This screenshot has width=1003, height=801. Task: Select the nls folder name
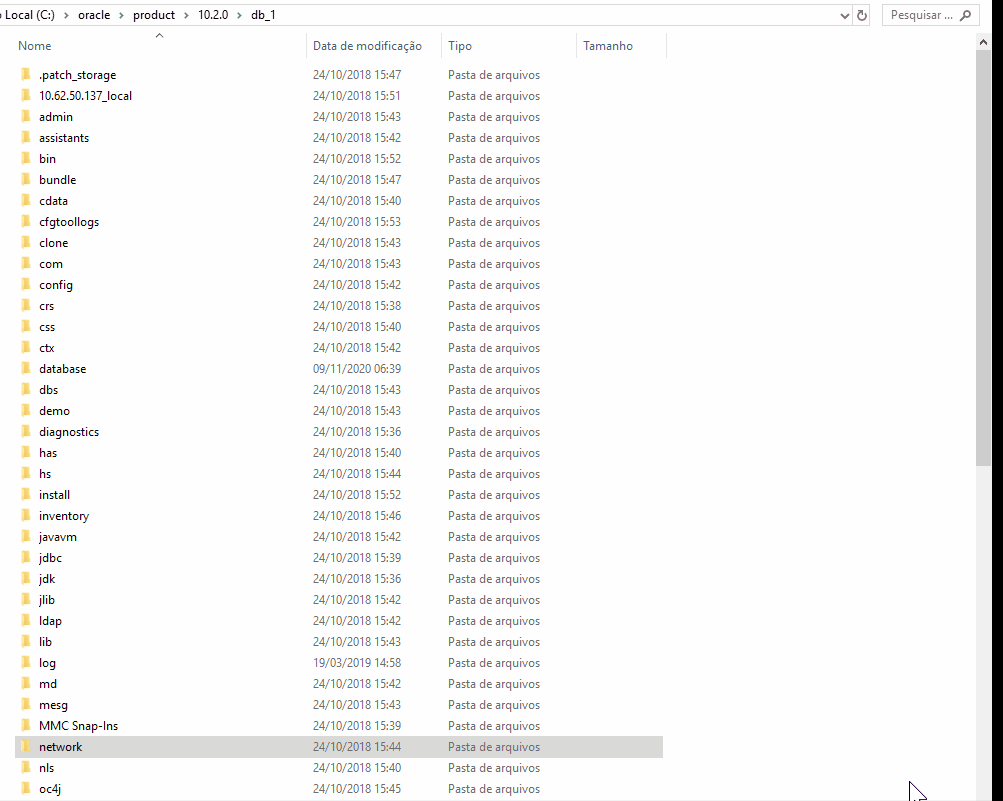[47, 768]
